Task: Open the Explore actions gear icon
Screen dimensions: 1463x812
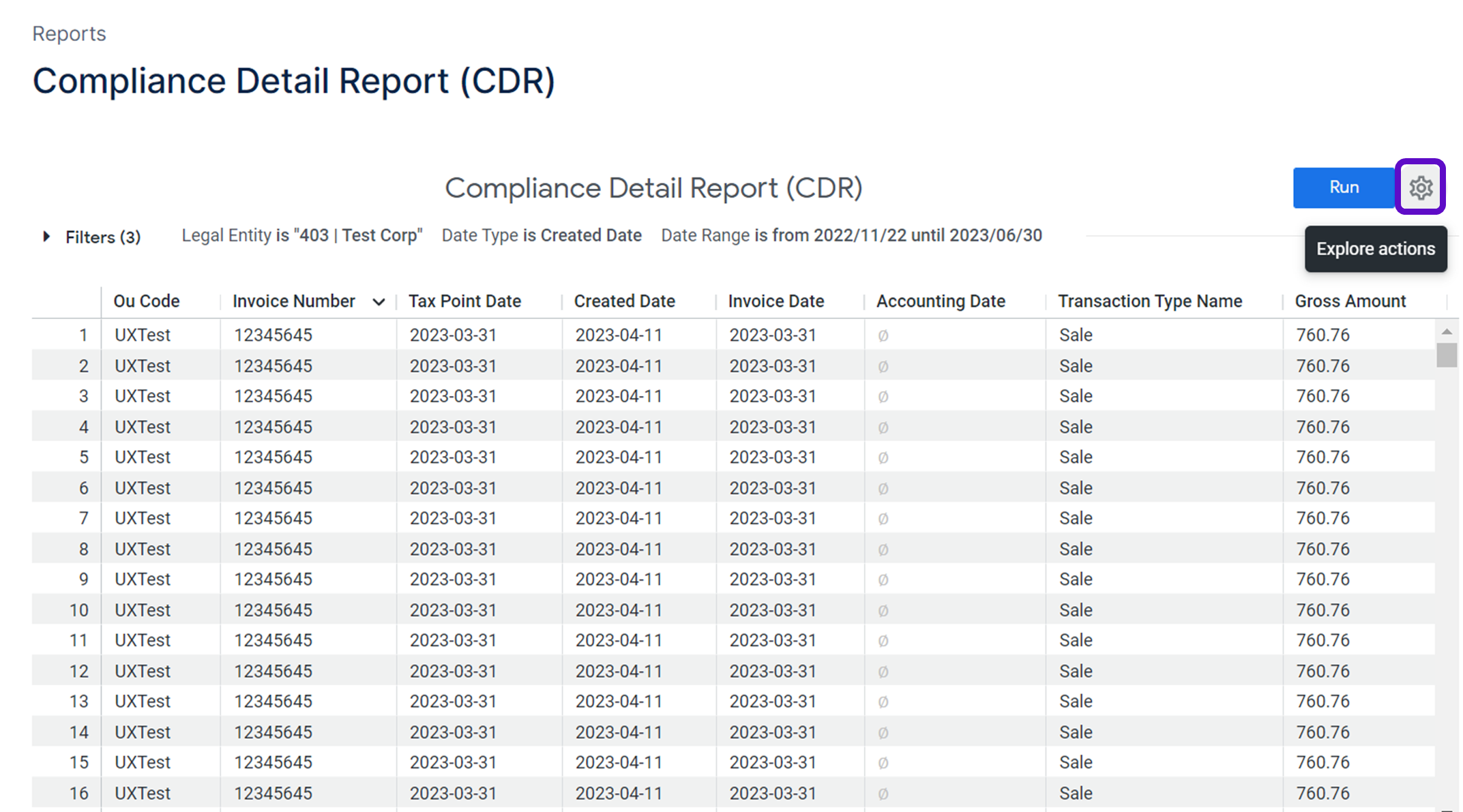Action: click(x=1420, y=187)
